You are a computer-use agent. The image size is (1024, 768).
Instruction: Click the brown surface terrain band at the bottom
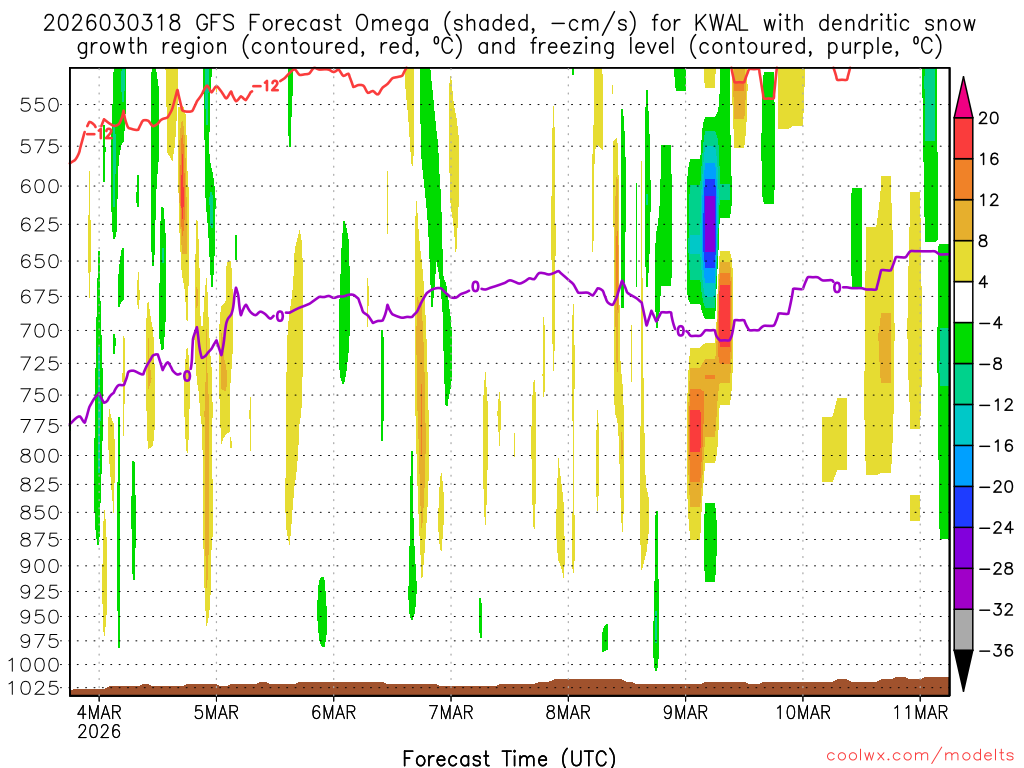coord(509,687)
